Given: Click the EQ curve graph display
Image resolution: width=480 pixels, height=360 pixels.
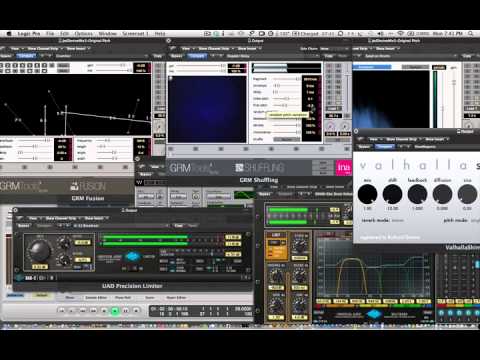Looking at the screenshot, I should click(x=373, y=267).
